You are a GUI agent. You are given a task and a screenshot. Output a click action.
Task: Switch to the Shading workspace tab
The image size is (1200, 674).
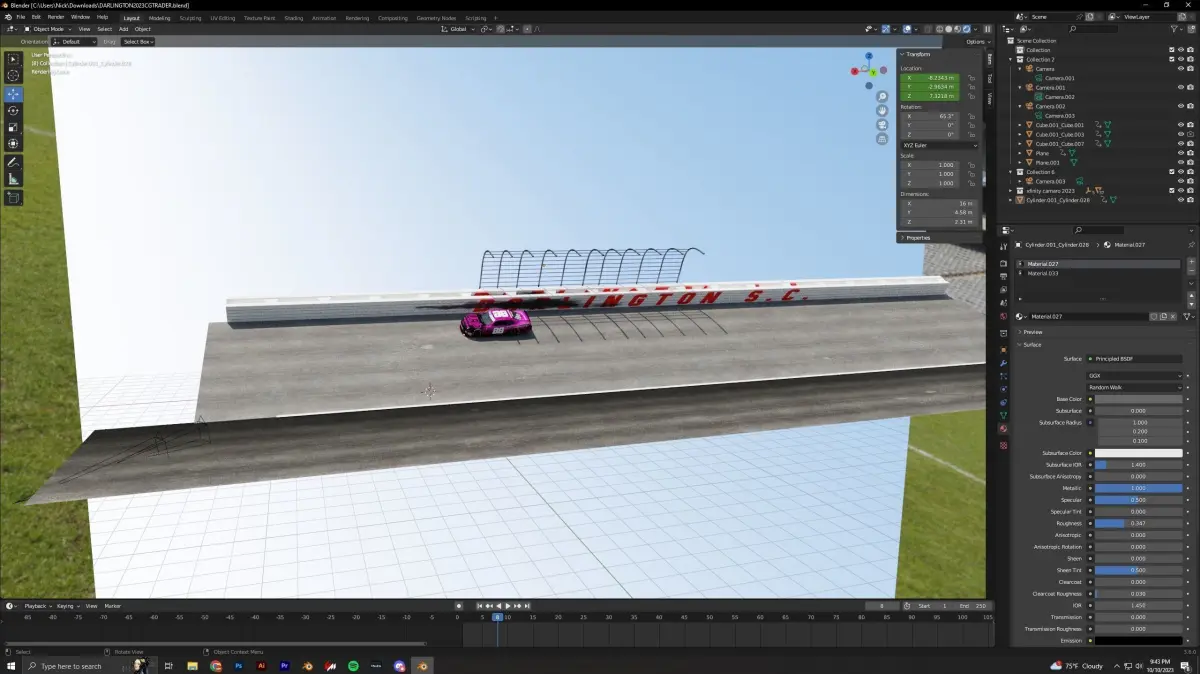tap(293, 18)
